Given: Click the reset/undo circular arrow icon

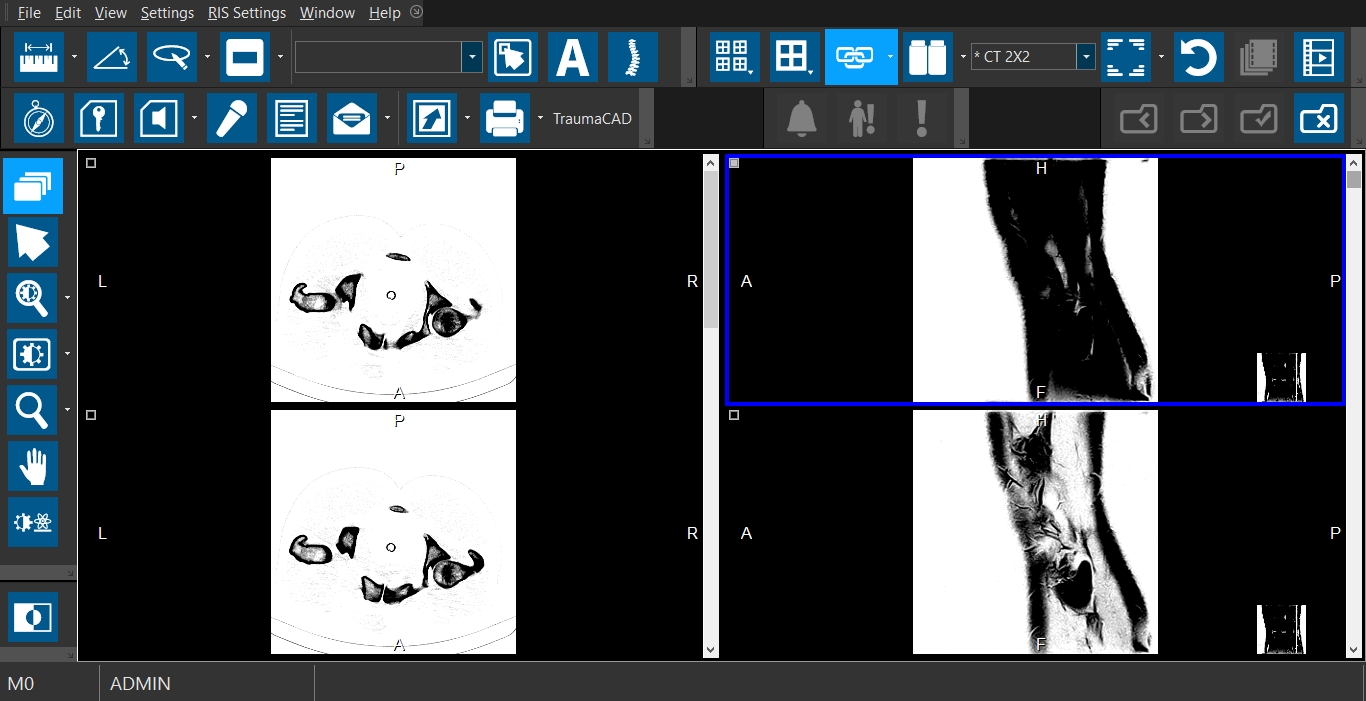Looking at the screenshot, I should pyautogui.click(x=1197, y=57).
